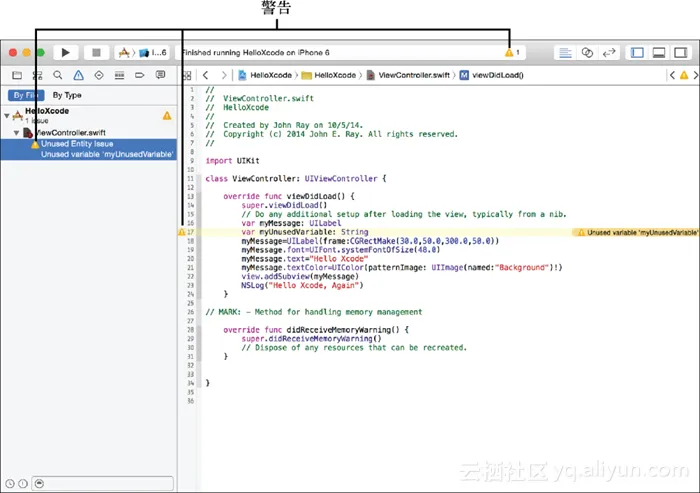Click the myMessage.text="Hello Xcode" line
700x493 pixels.
point(305,259)
